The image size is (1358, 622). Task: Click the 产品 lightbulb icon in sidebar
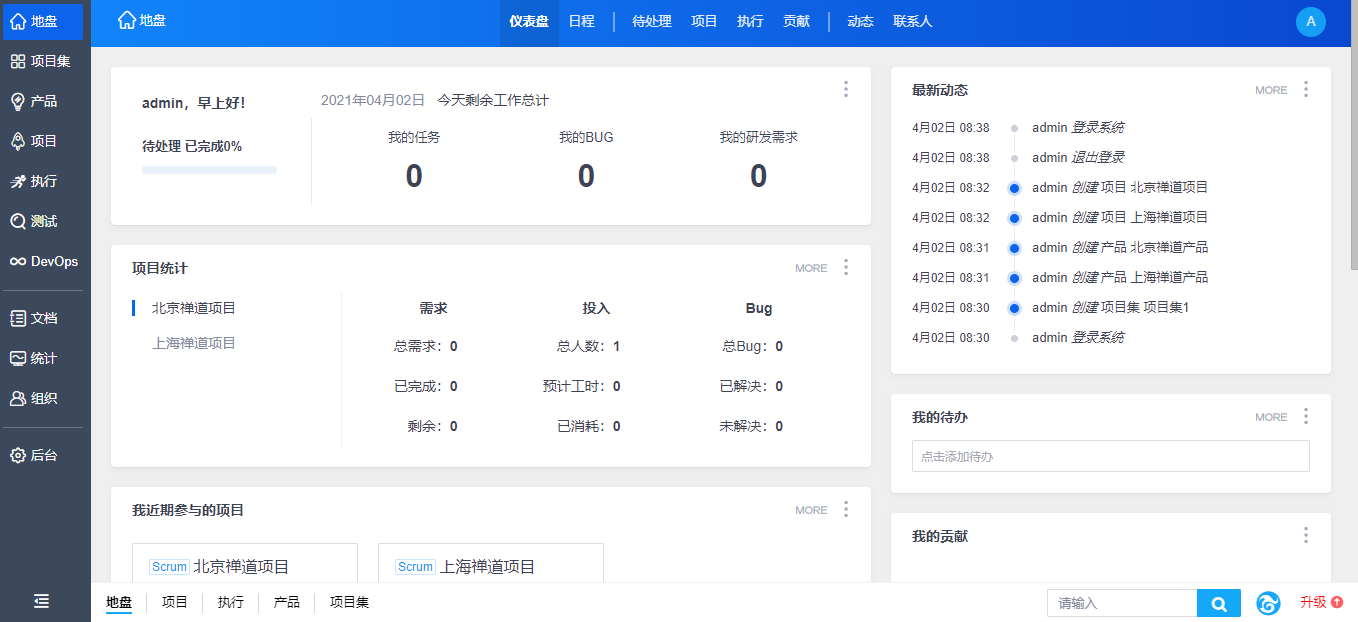point(18,101)
